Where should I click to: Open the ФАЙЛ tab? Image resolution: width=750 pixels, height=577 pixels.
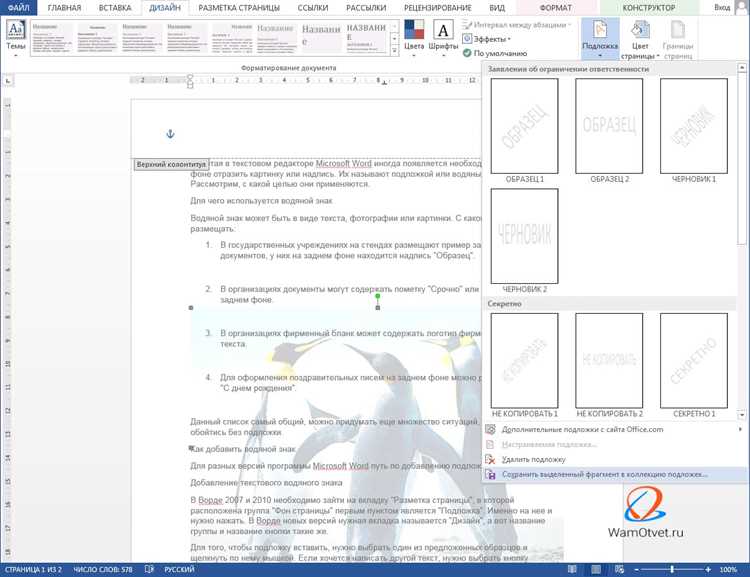[x=19, y=8]
